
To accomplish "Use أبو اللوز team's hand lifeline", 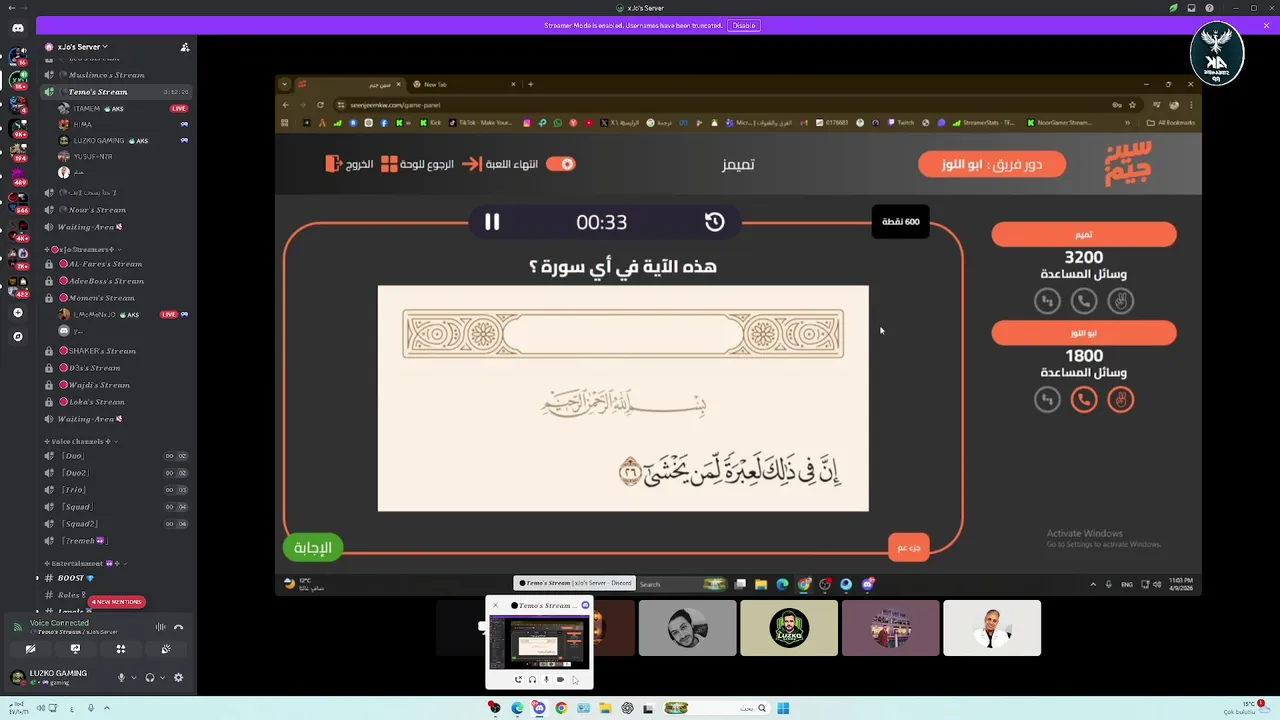I will (x=1120, y=400).
